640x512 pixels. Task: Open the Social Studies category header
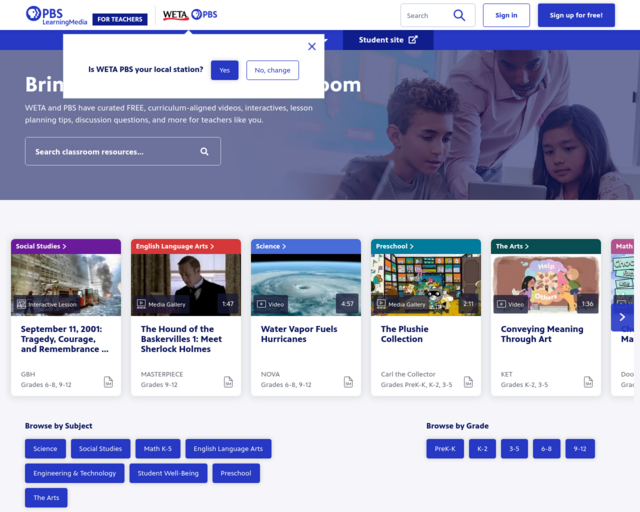point(66,246)
